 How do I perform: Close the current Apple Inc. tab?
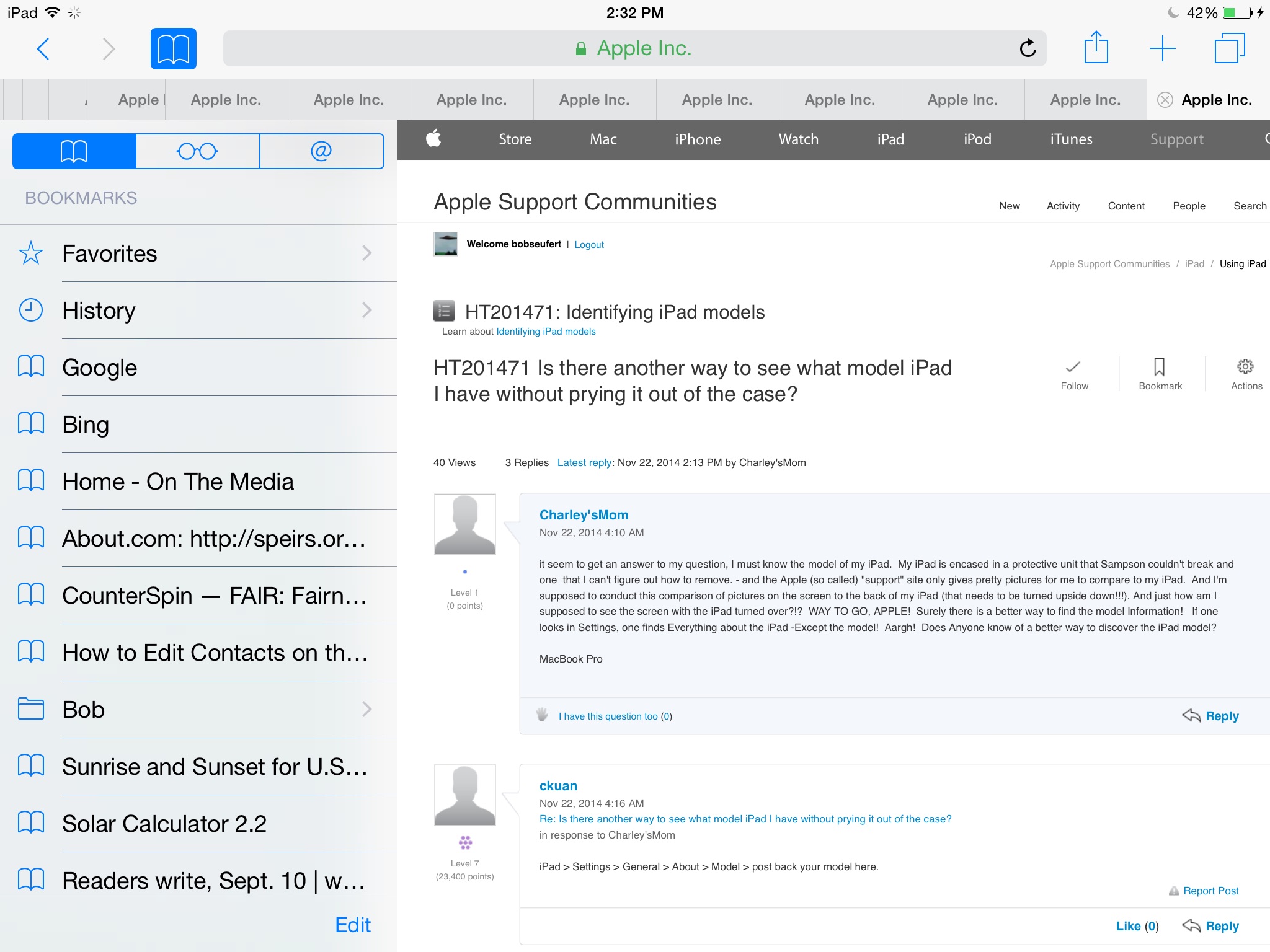coord(1165,100)
